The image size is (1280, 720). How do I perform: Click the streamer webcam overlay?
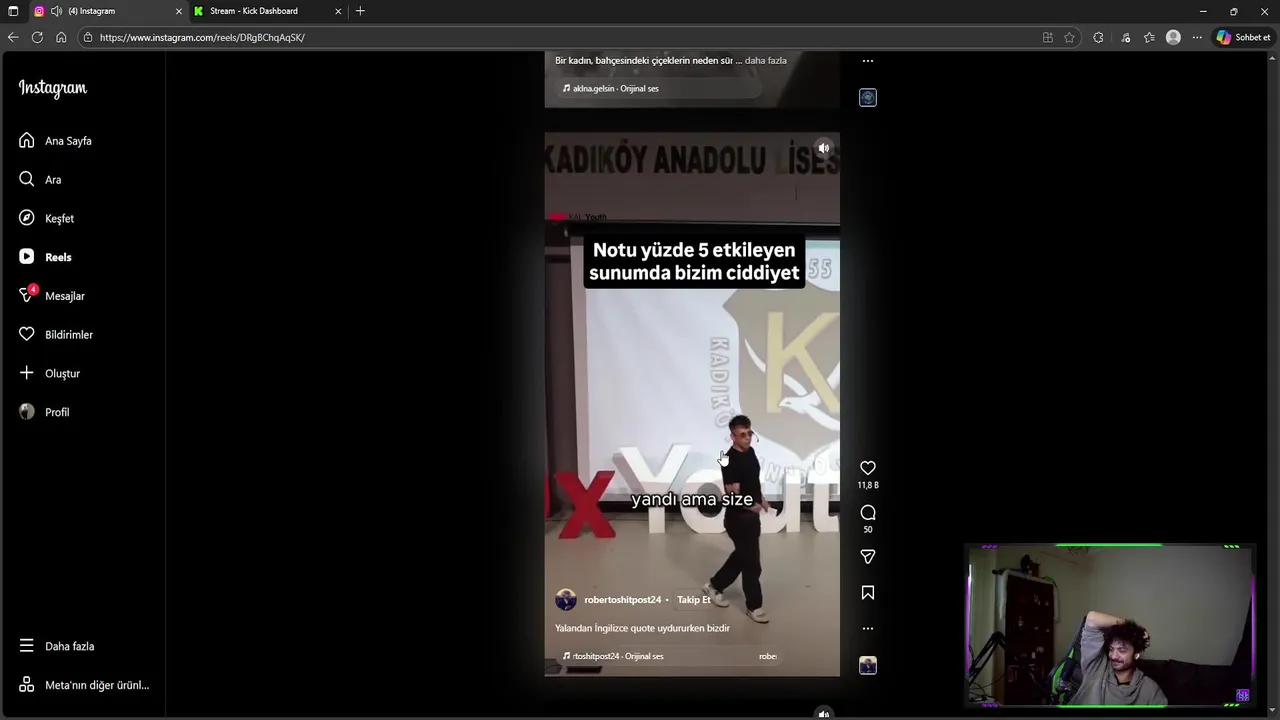(x=1110, y=626)
